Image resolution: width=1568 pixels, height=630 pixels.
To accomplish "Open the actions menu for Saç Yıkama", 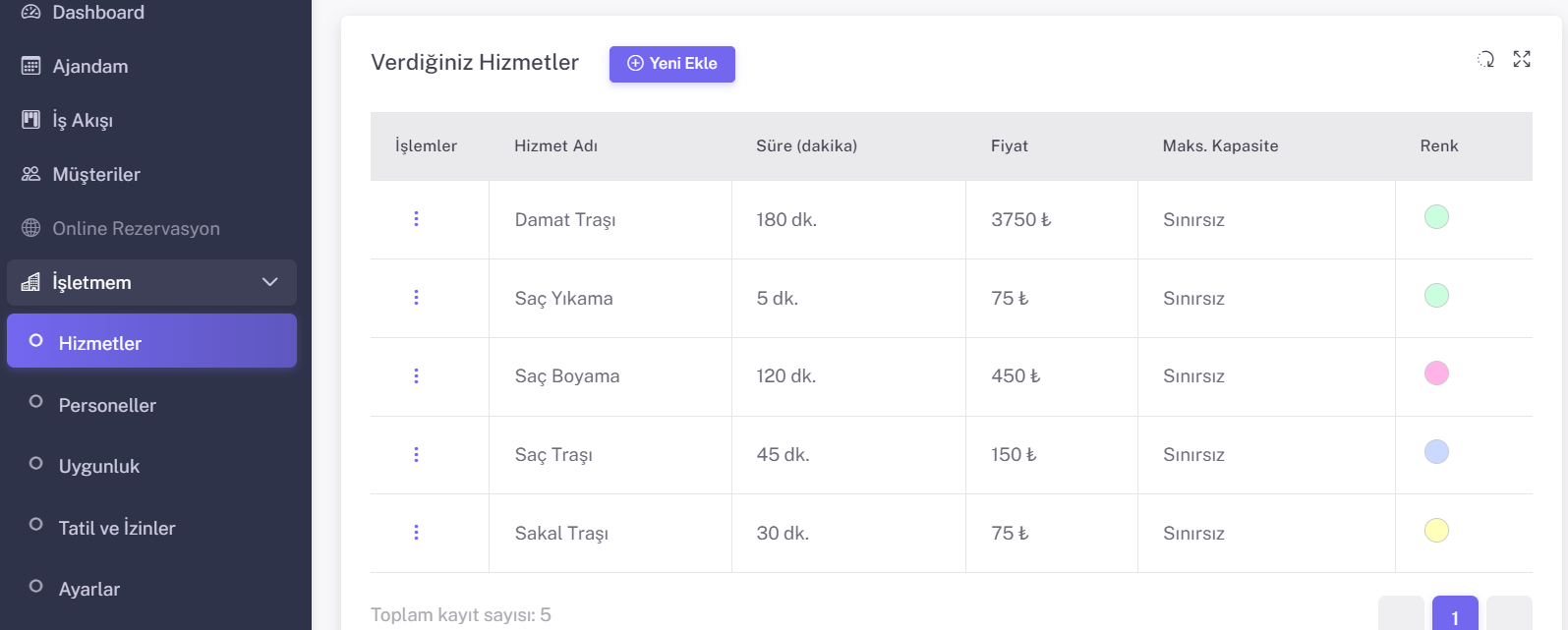I will point(416,298).
